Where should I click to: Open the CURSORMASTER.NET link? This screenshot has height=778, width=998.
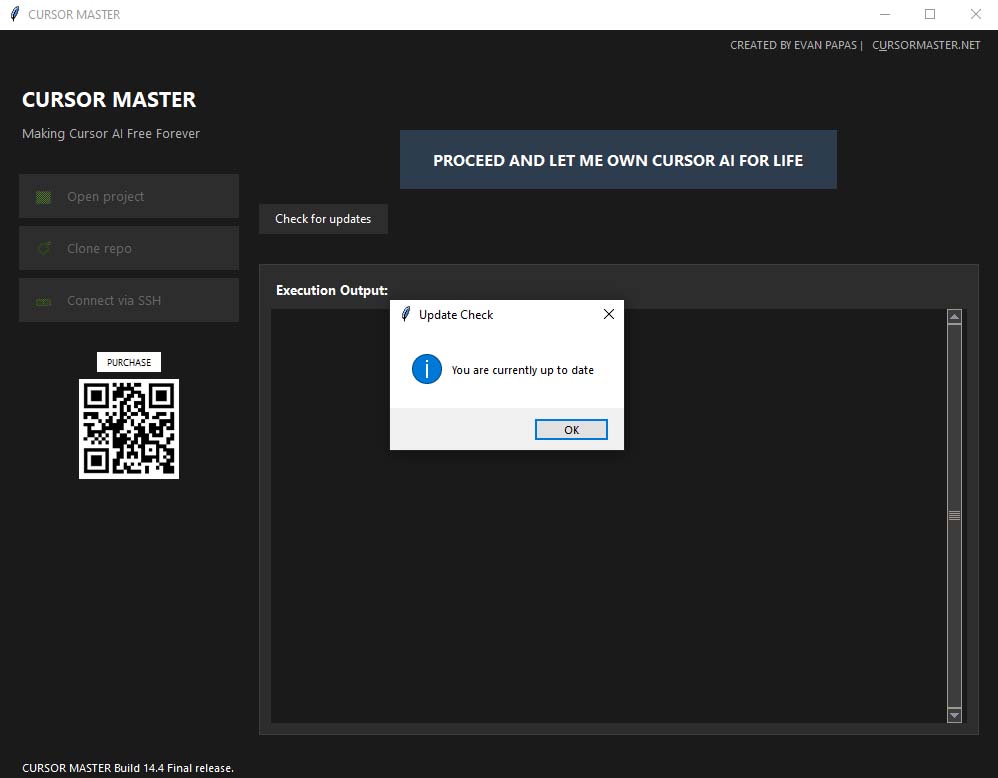(x=926, y=45)
